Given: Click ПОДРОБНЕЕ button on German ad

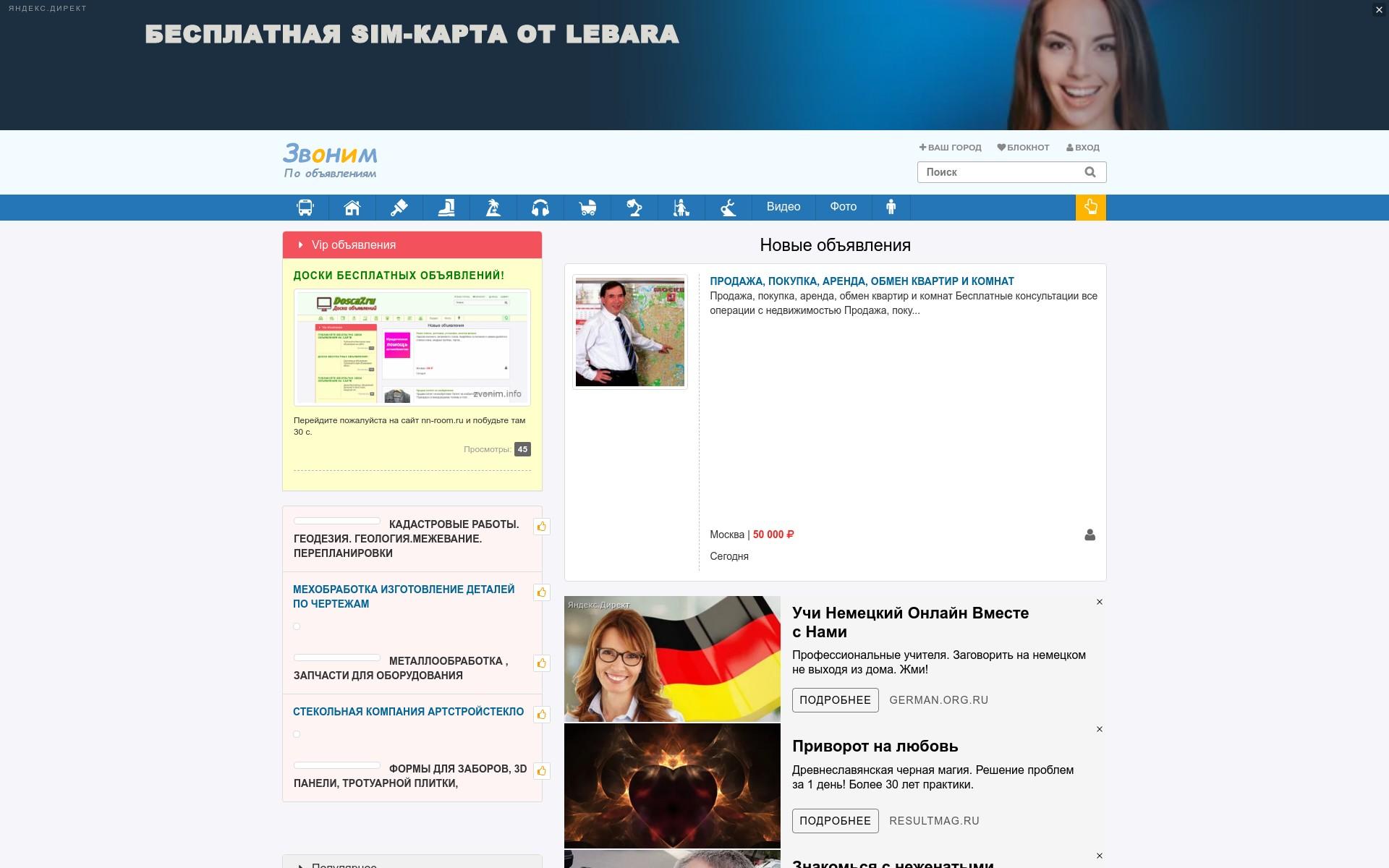Looking at the screenshot, I should pos(836,700).
